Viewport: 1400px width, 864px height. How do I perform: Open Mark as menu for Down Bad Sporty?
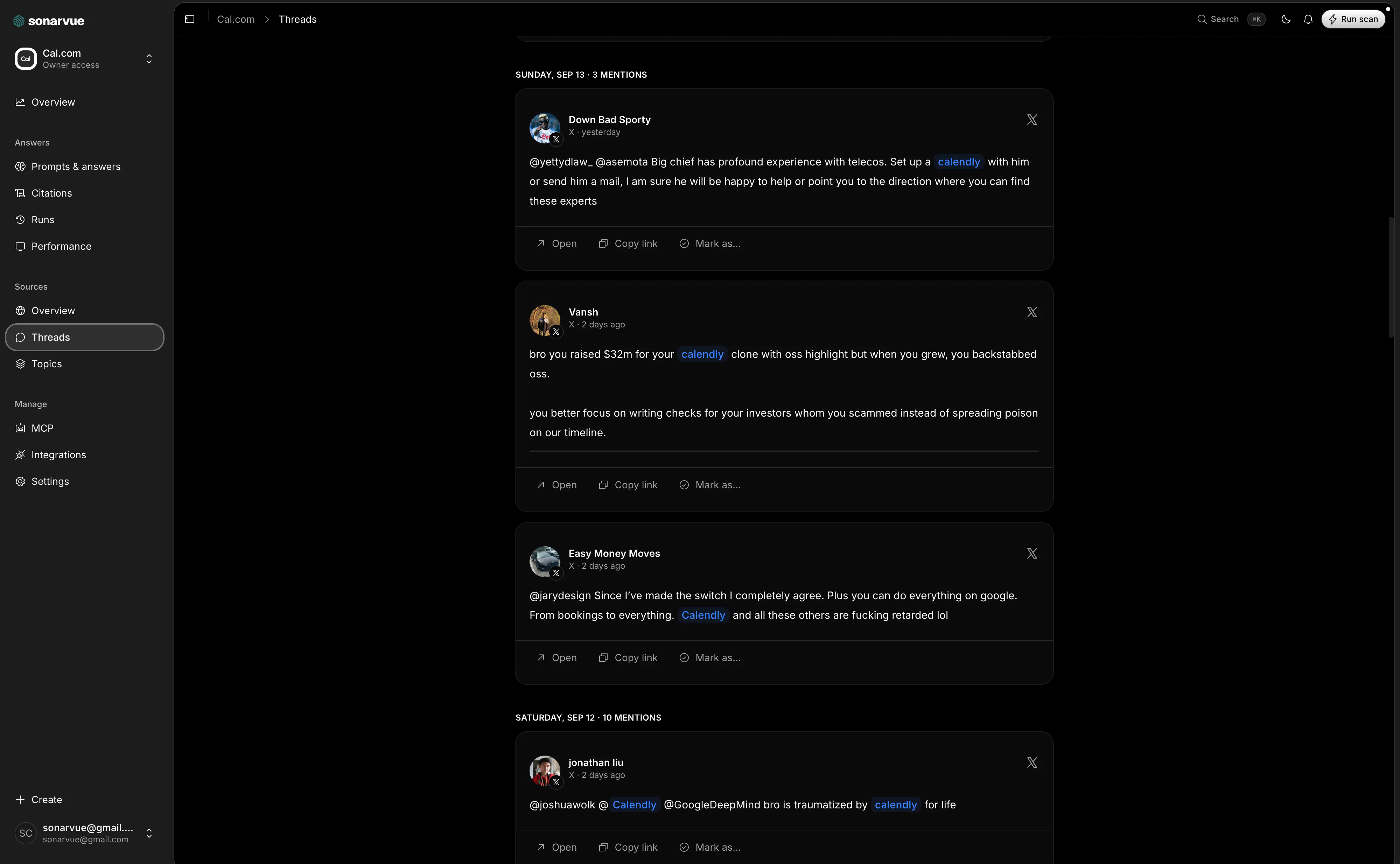coord(709,243)
